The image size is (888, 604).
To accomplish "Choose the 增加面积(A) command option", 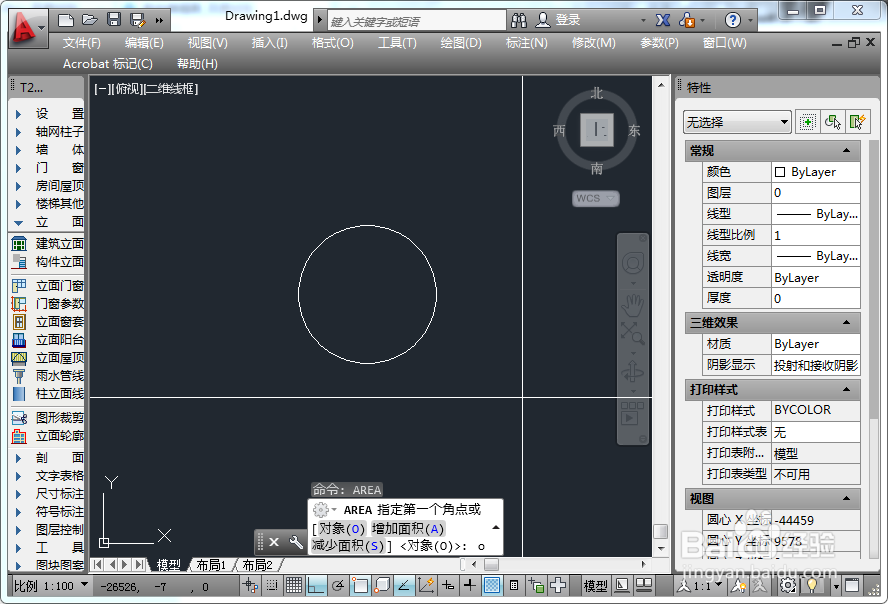I will pyautogui.click(x=408, y=529).
